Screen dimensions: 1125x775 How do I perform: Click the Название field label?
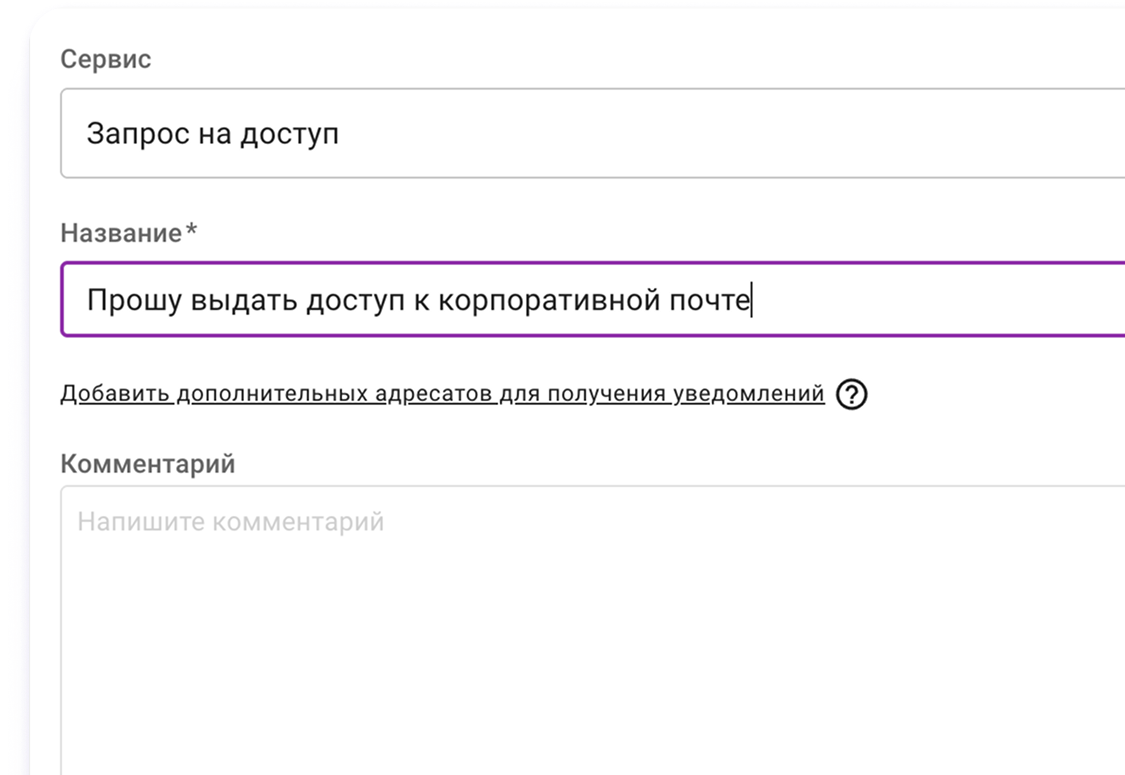pyautogui.click(x=121, y=233)
